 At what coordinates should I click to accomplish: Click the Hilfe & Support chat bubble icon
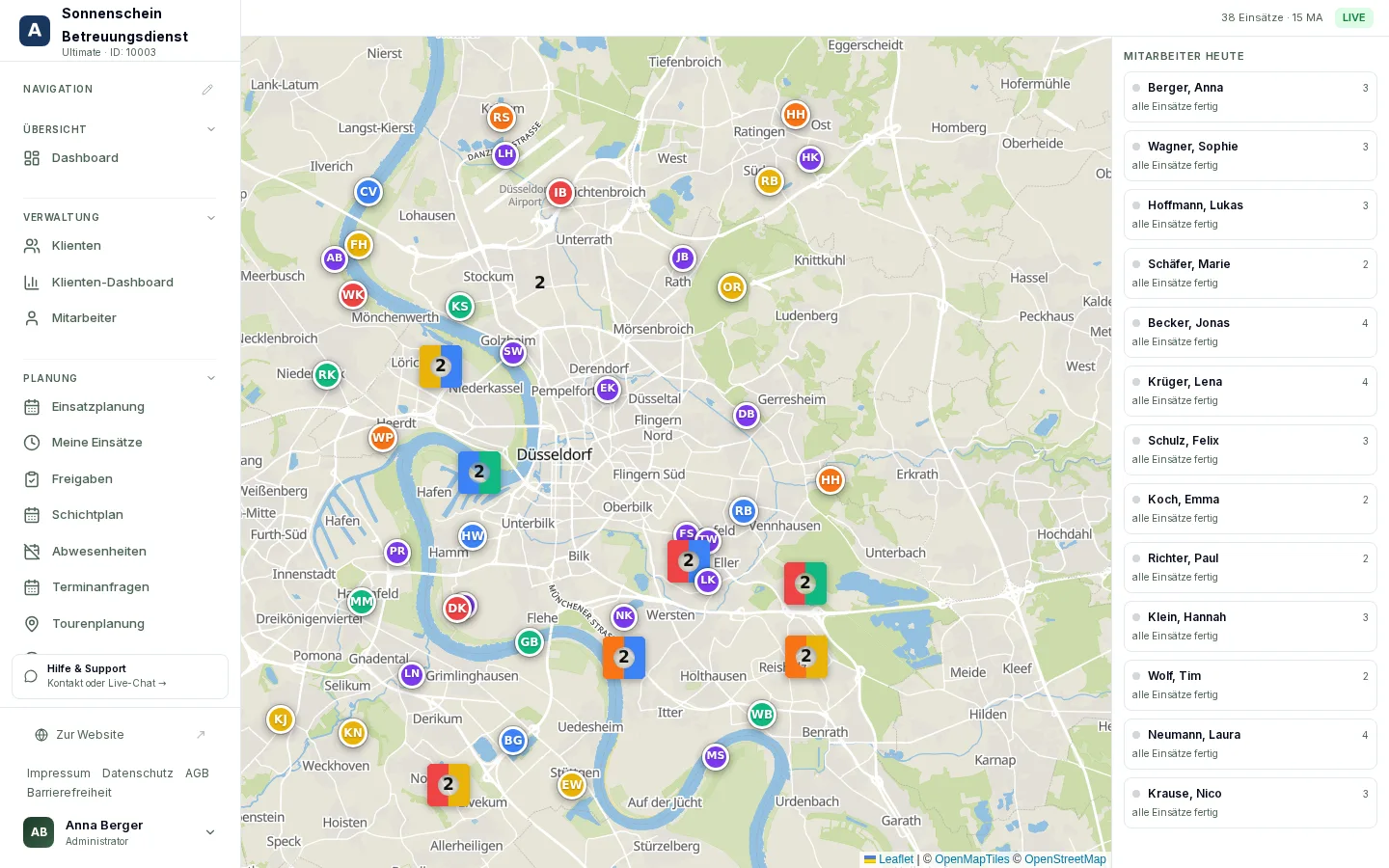31,676
